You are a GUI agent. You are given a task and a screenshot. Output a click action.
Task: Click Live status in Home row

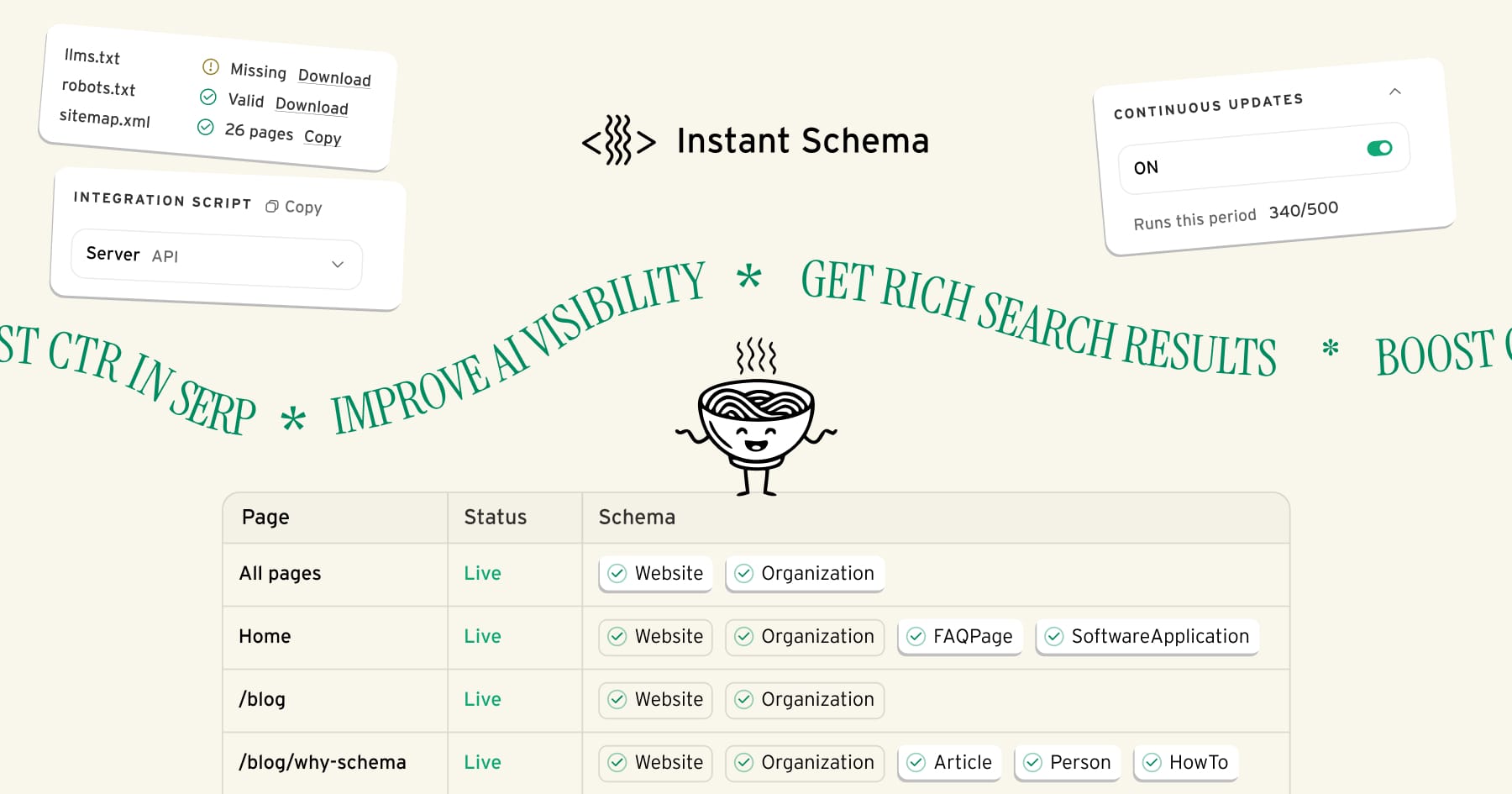[482, 636]
